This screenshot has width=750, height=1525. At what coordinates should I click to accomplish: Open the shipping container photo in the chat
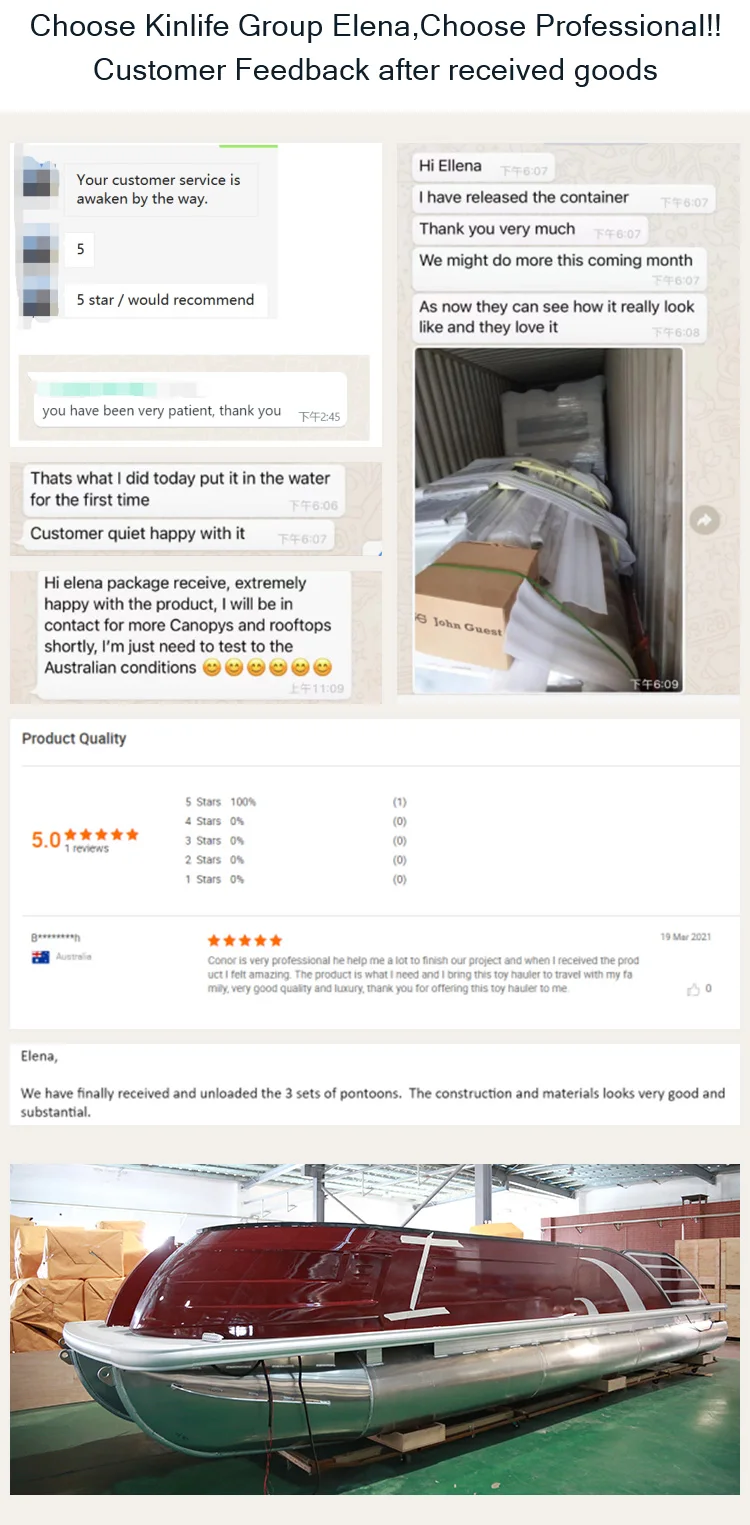pyautogui.click(x=548, y=520)
